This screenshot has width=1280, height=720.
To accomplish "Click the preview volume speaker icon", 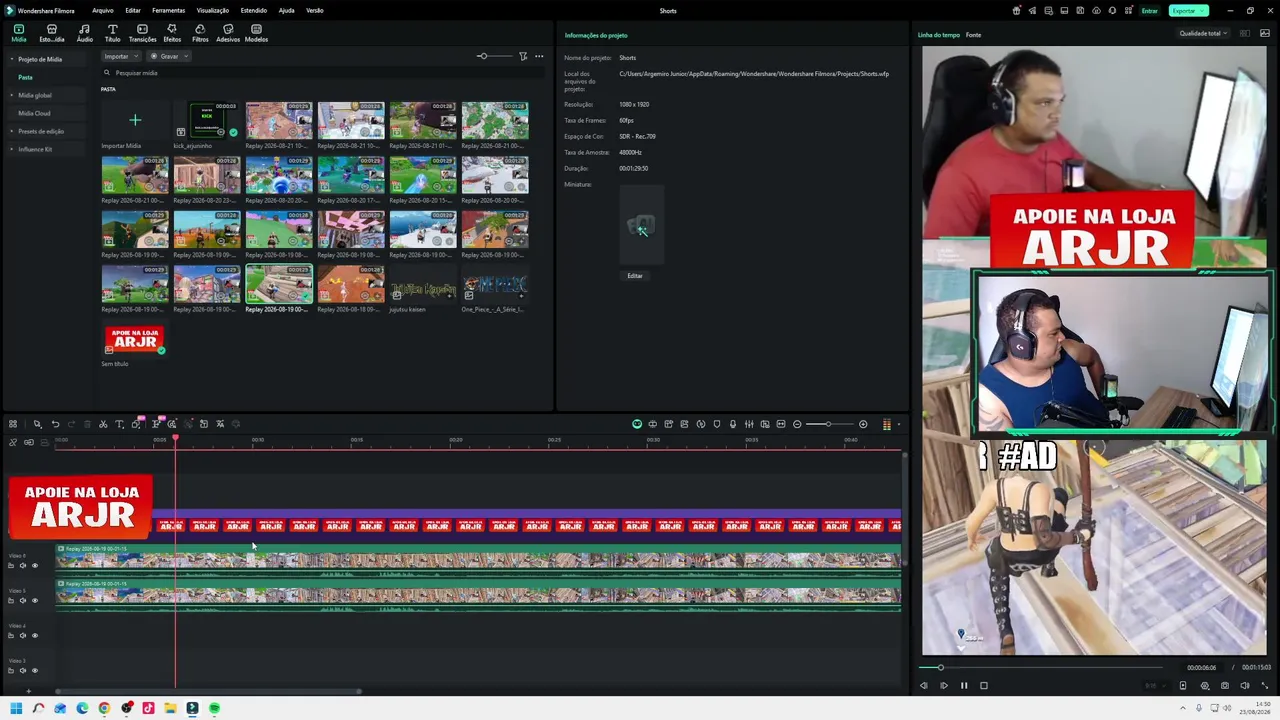I will click(1245, 686).
